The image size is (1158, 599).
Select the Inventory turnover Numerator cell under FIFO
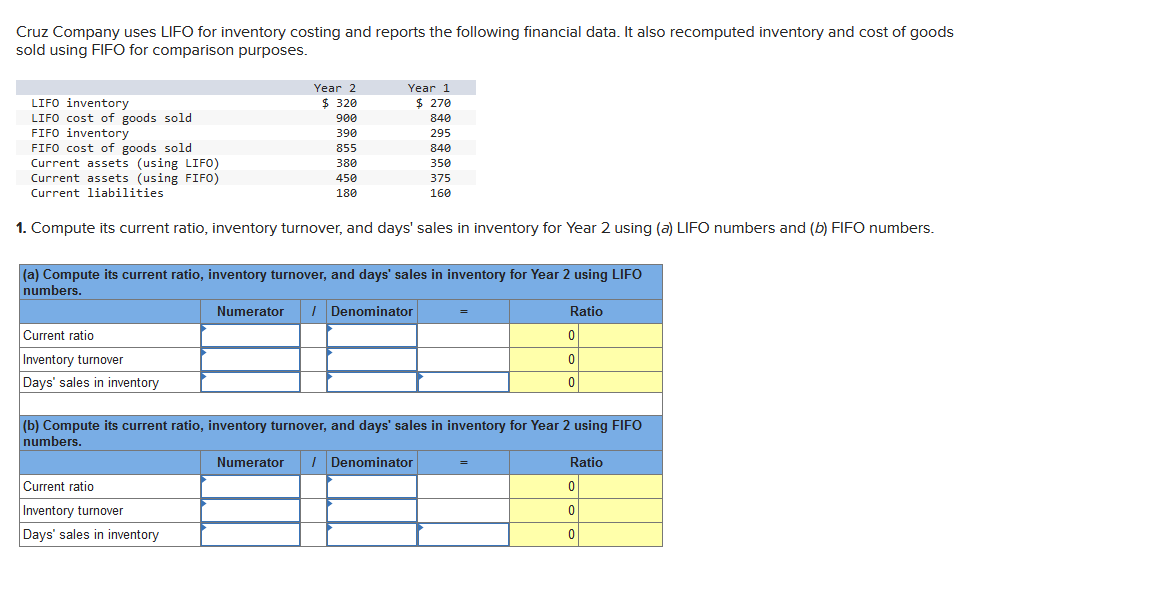coord(249,510)
